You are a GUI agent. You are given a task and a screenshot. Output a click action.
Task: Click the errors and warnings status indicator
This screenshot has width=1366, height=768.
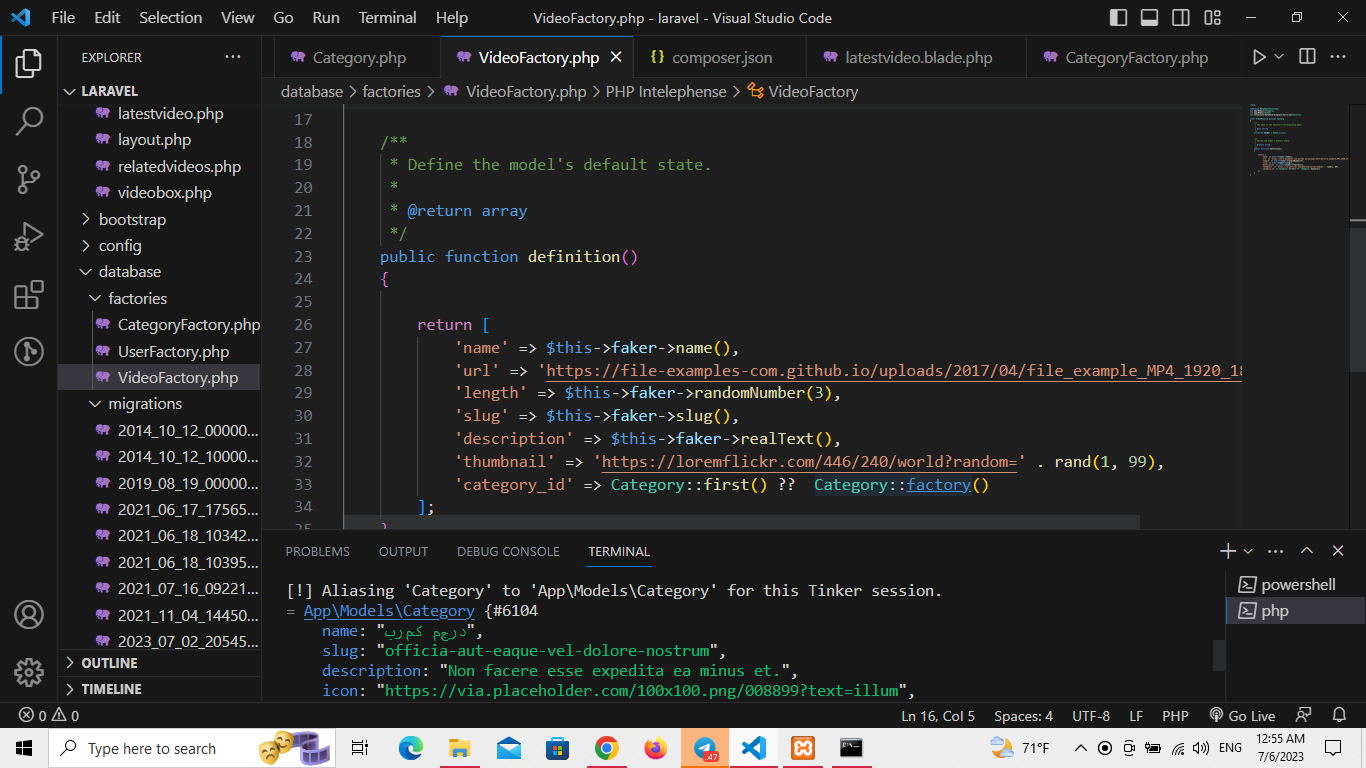50,716
